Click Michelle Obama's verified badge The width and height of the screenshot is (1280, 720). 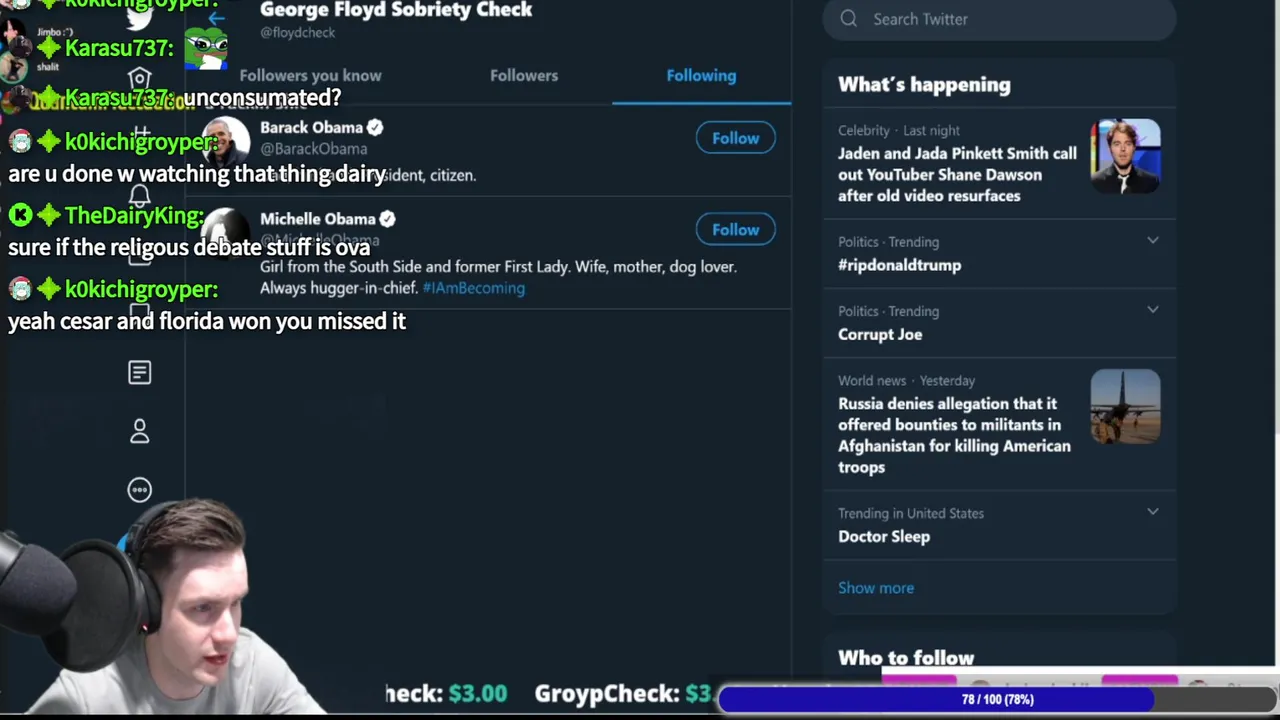pos(387,219)
